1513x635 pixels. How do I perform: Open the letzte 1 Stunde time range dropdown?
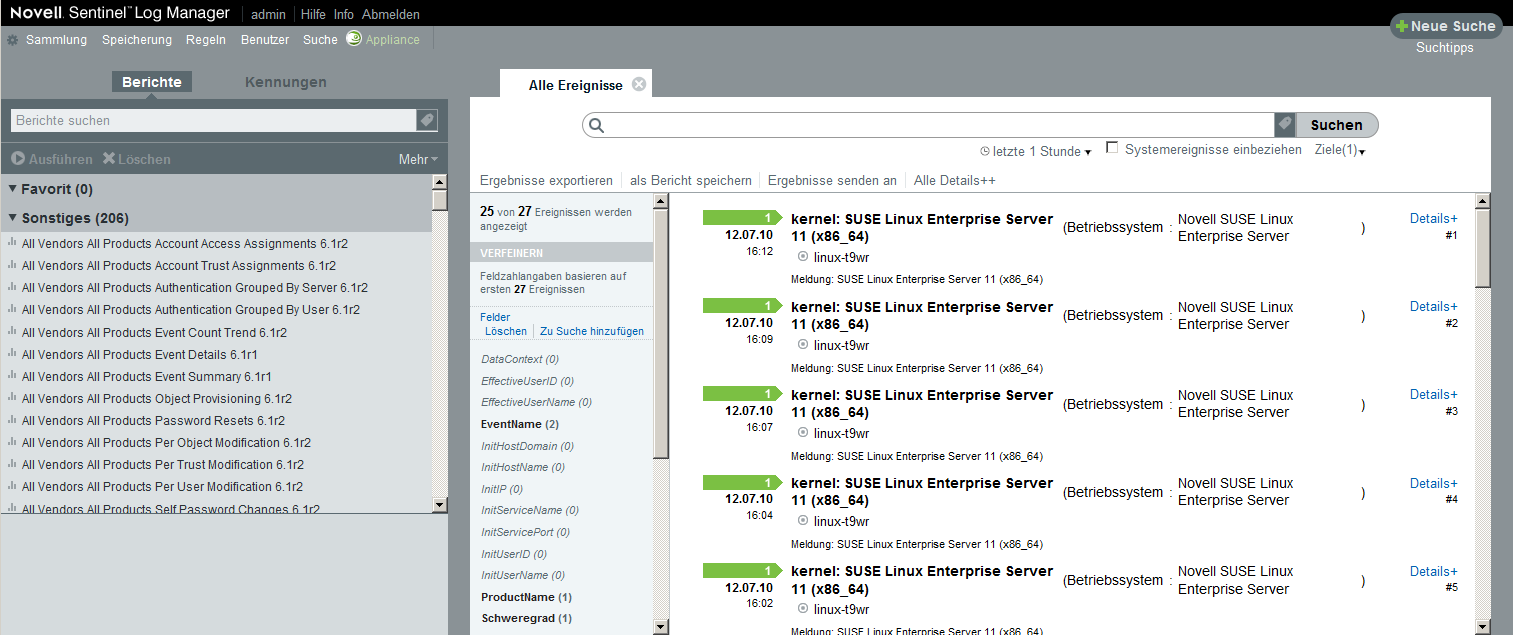[x=1036, y=151]
